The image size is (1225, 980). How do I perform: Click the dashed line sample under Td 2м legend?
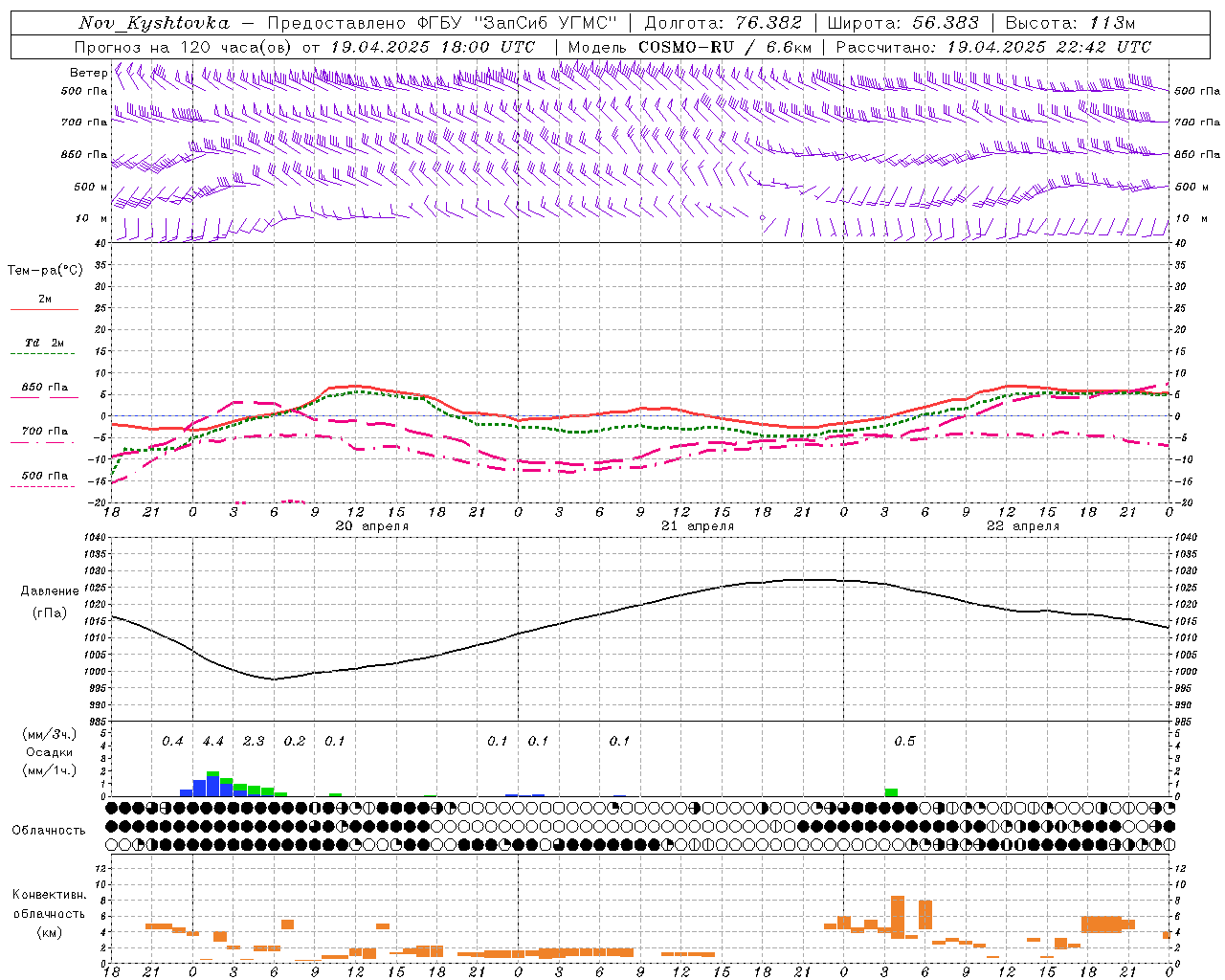coord(43,354)
